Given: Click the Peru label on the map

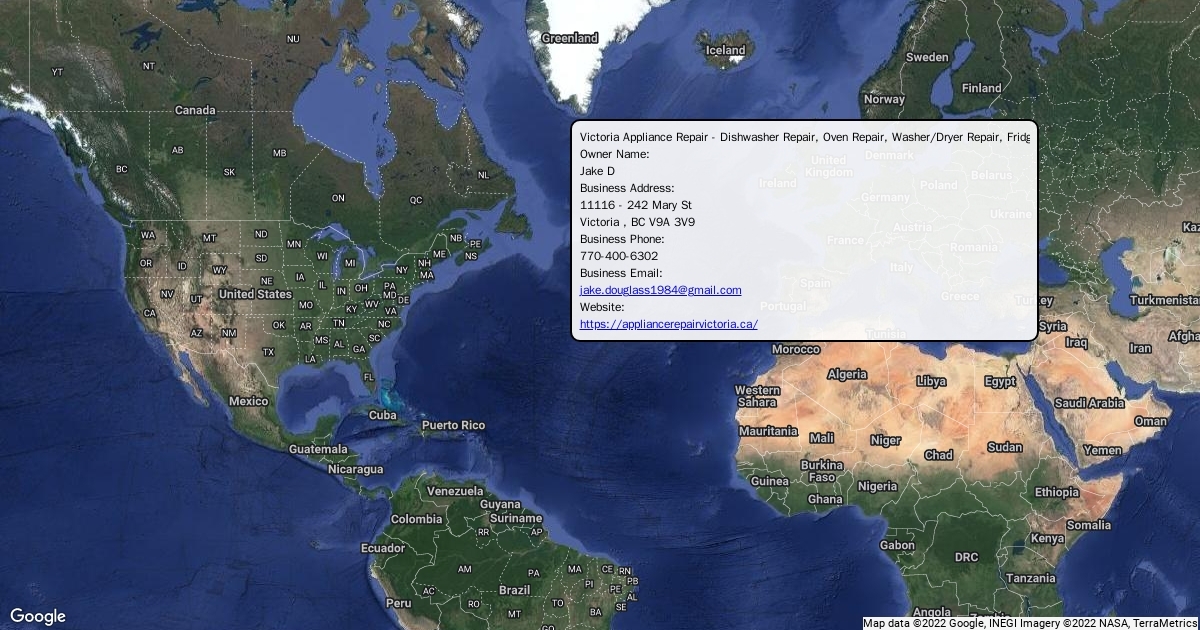Looking at the screenshot, I should (398, 603).
